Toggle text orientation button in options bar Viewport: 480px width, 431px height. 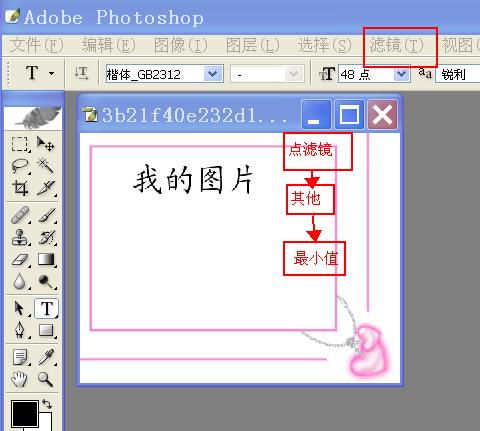click(x=81, y=73)
